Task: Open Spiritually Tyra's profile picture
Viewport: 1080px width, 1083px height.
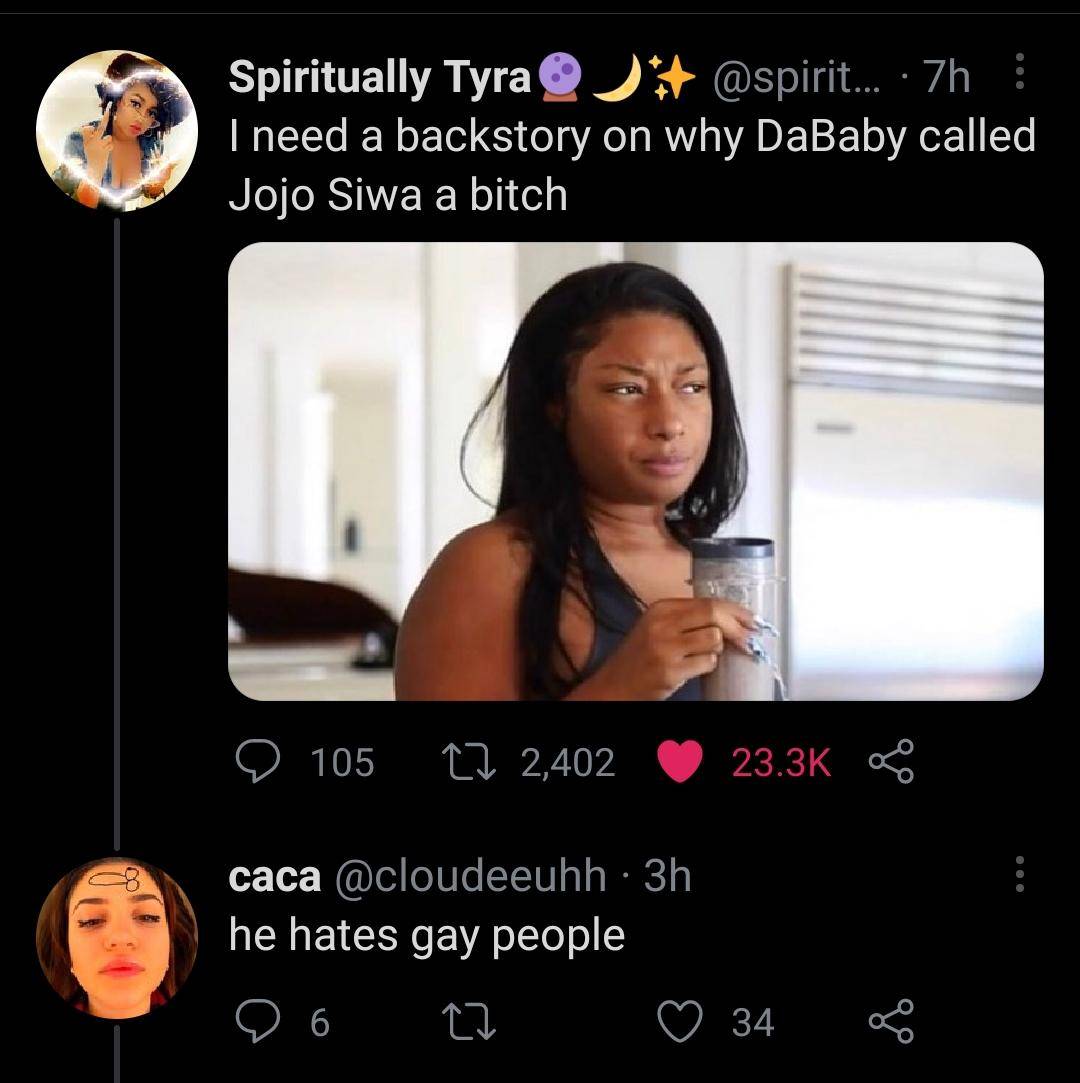Action: [117, 131]
